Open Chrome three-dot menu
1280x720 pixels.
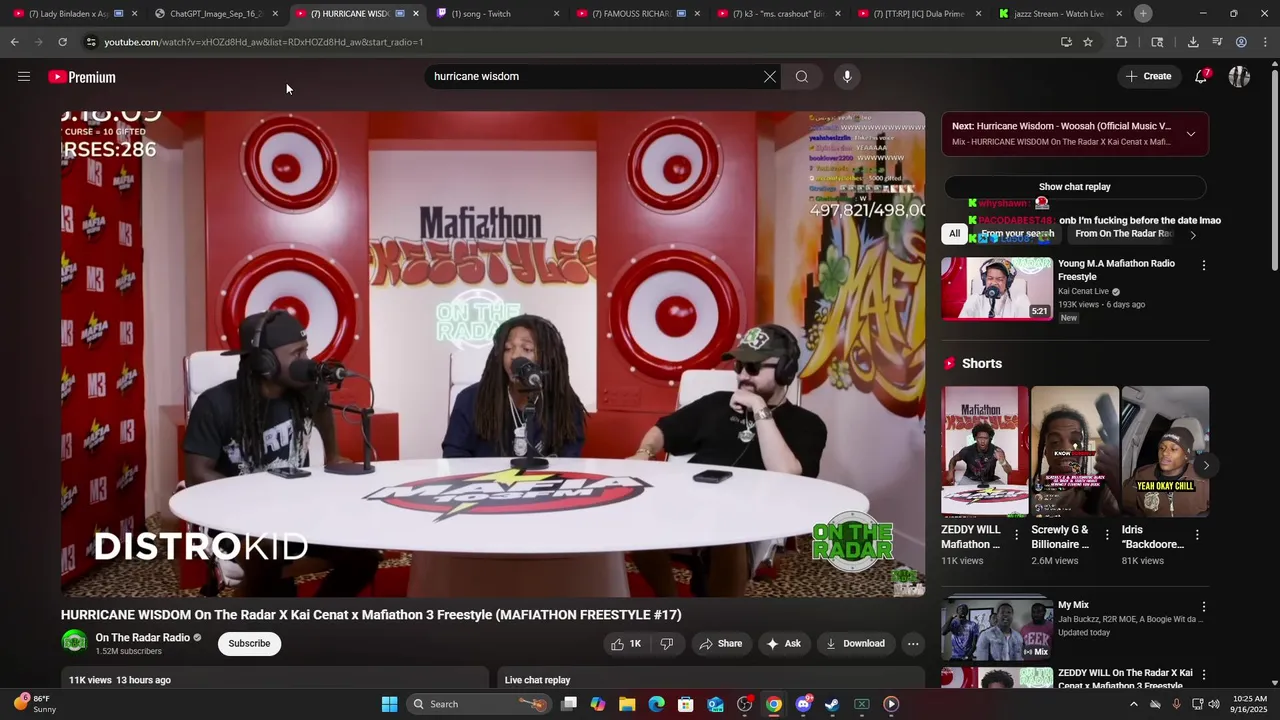click(x=1265, y=42)
